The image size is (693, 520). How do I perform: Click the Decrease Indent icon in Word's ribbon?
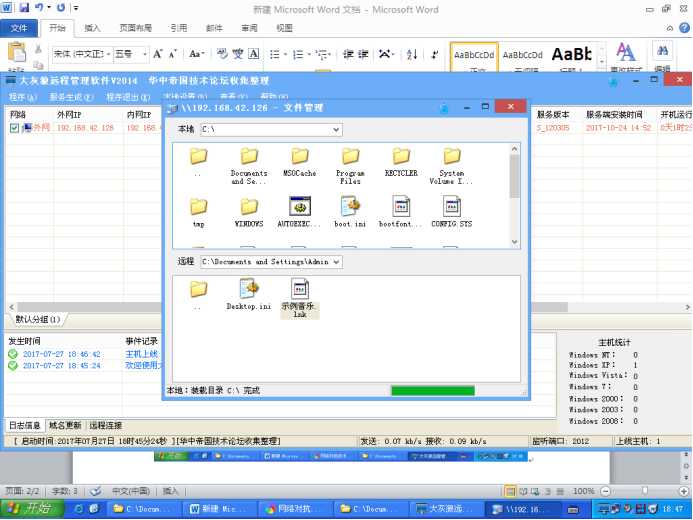[348, 54]
